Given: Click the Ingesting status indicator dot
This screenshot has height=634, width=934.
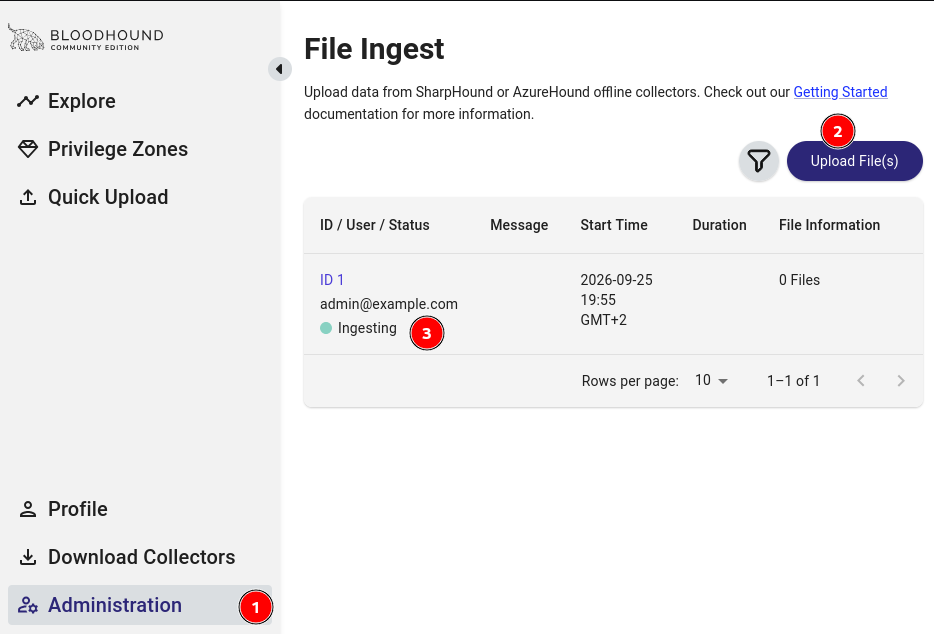Looking at the screenshot, I should (326, 328).
